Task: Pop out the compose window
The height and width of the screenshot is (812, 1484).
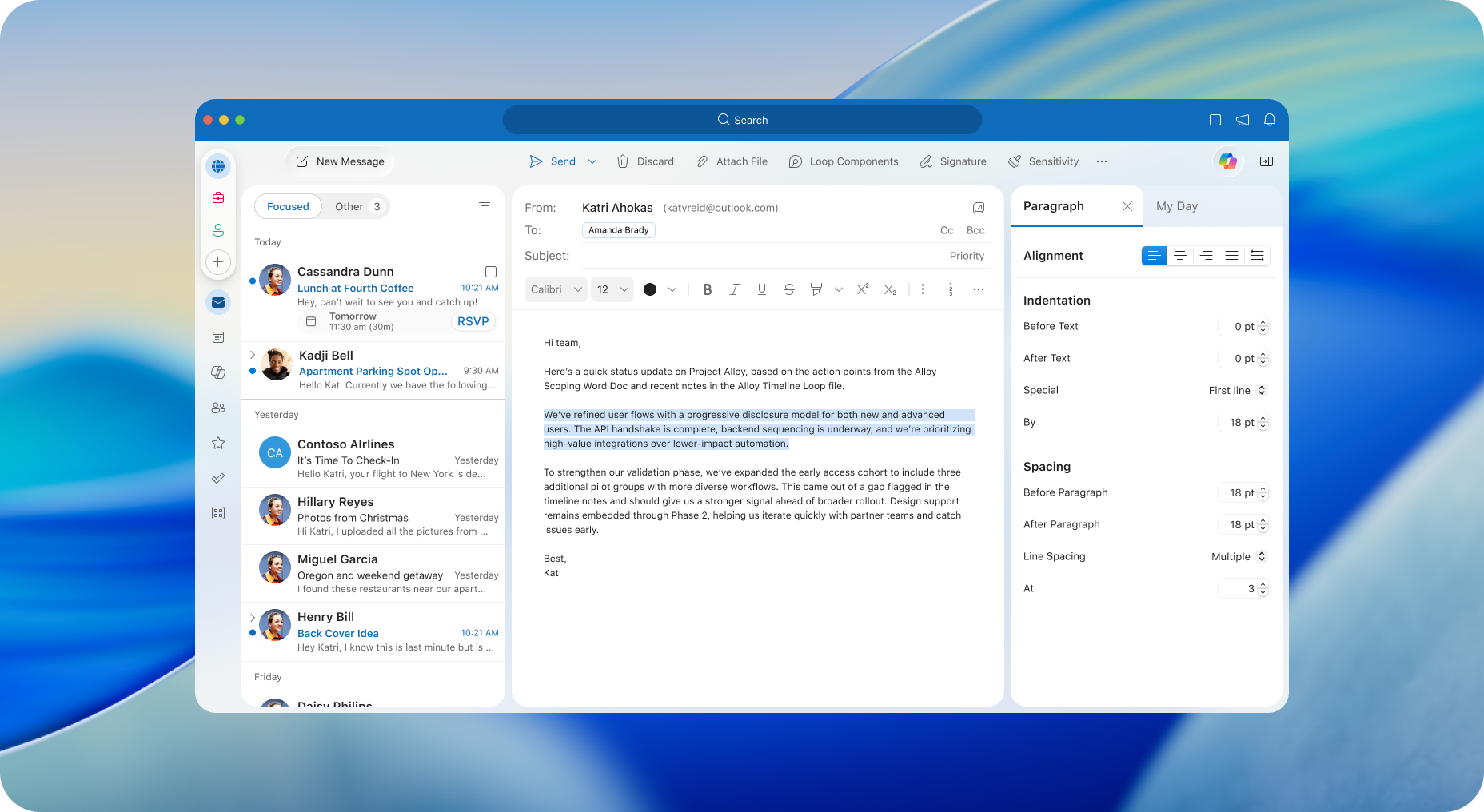Action: [979, 208]
